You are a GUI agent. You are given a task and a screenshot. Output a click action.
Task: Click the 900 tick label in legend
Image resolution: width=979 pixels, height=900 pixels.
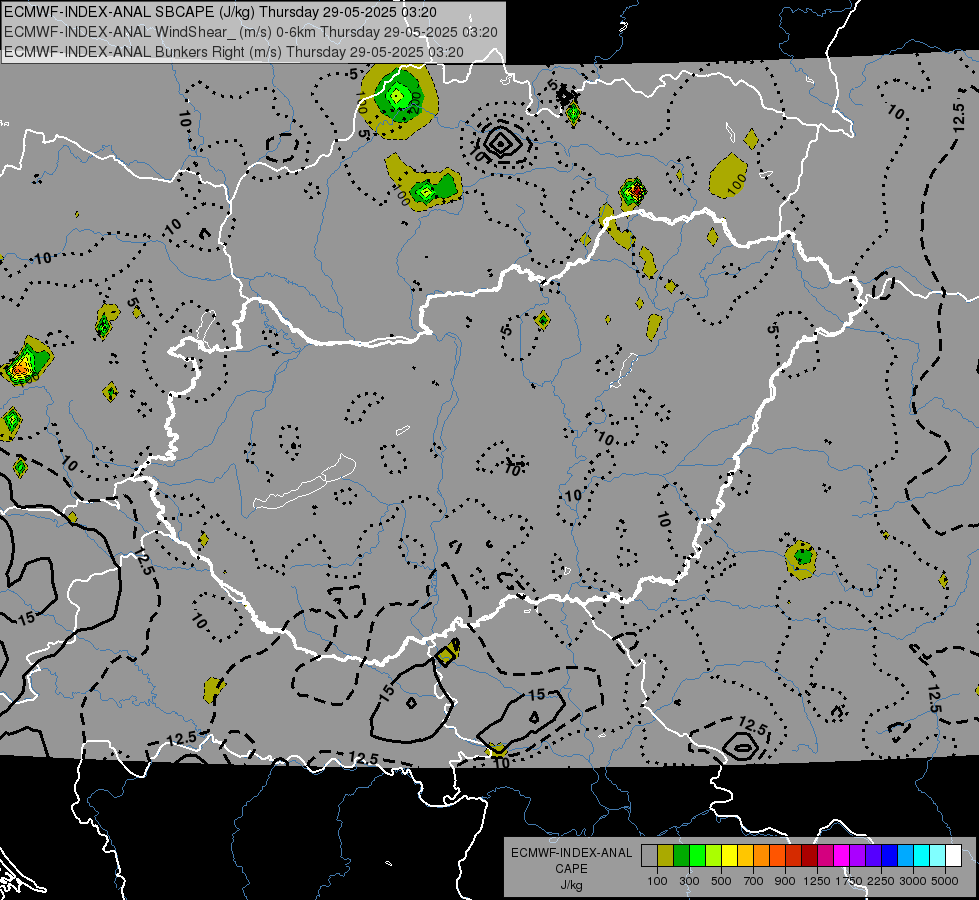(x=785, y=881)
